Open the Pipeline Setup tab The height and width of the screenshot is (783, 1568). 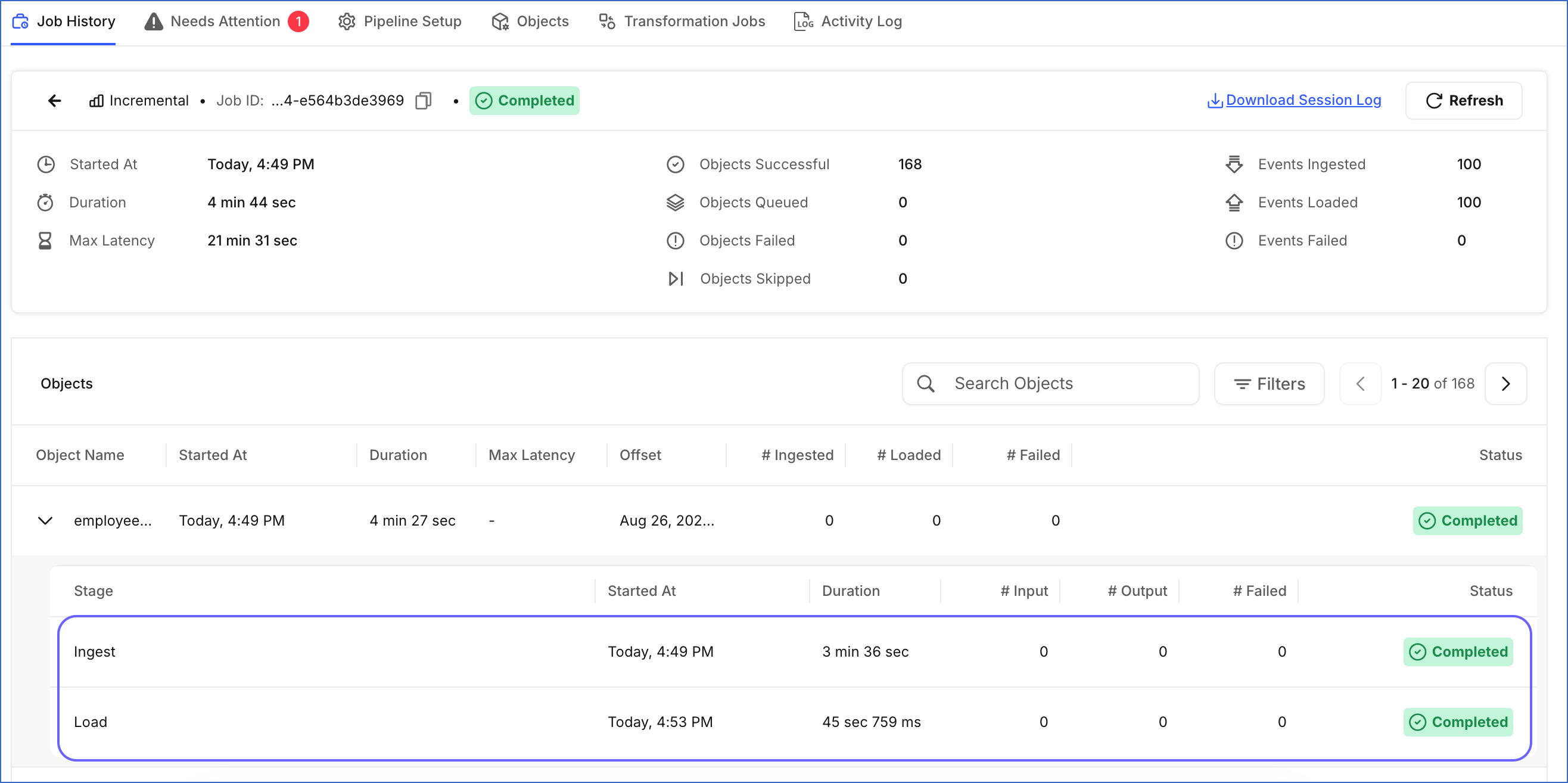[x=399, y=21]
